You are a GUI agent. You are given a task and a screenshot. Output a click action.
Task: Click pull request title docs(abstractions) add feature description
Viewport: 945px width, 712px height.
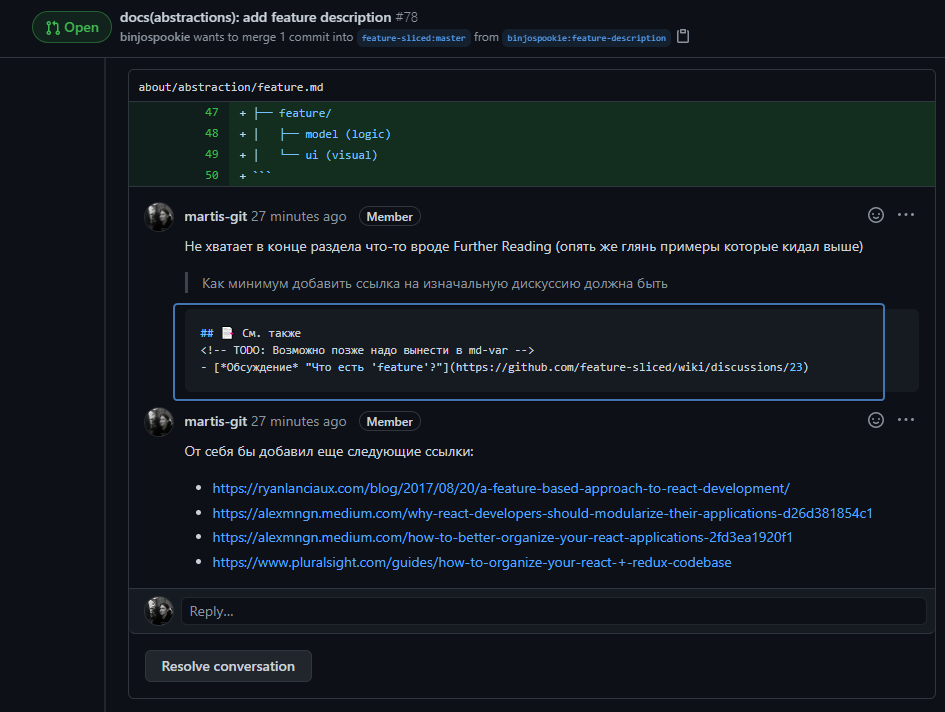tap(256, 17)
